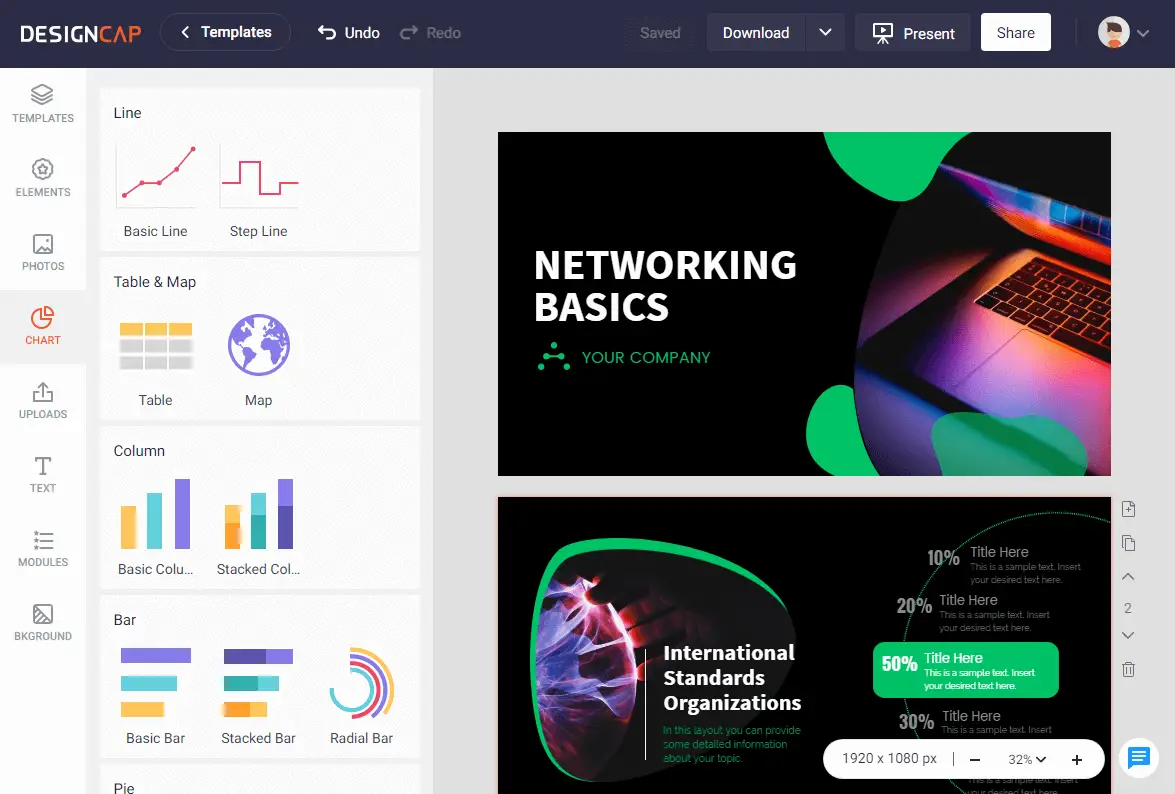Switch to the Templates sidebar tab

pos(43,104)
